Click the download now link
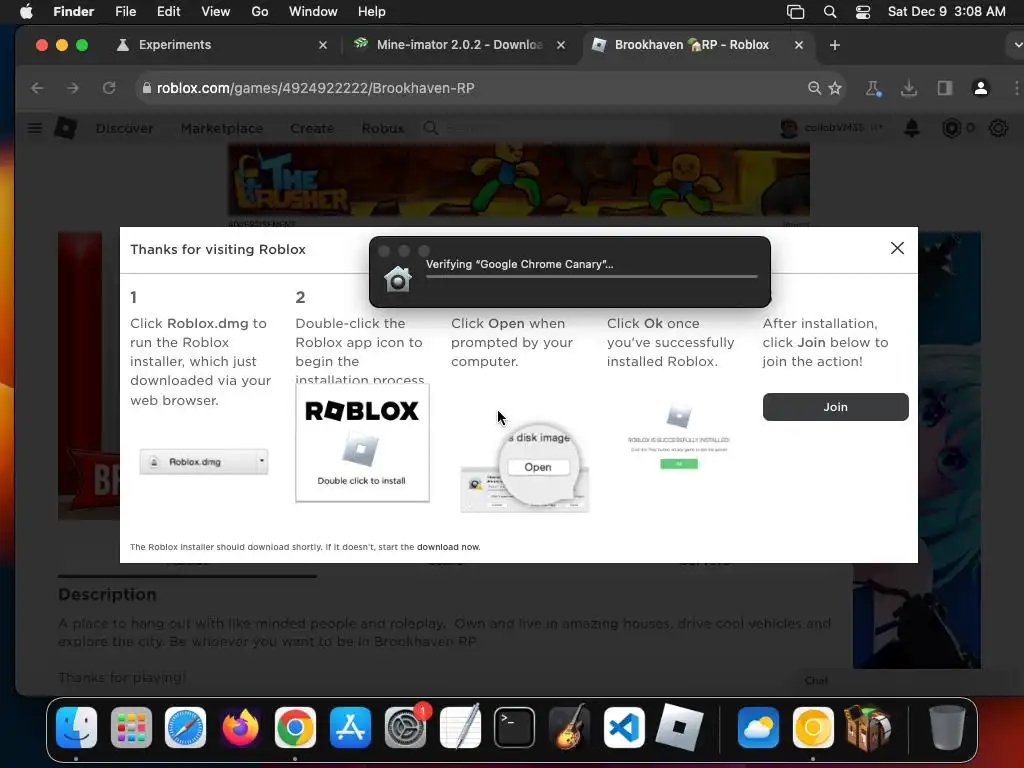The image size is (1024, 768). click(x=449, y=547)
